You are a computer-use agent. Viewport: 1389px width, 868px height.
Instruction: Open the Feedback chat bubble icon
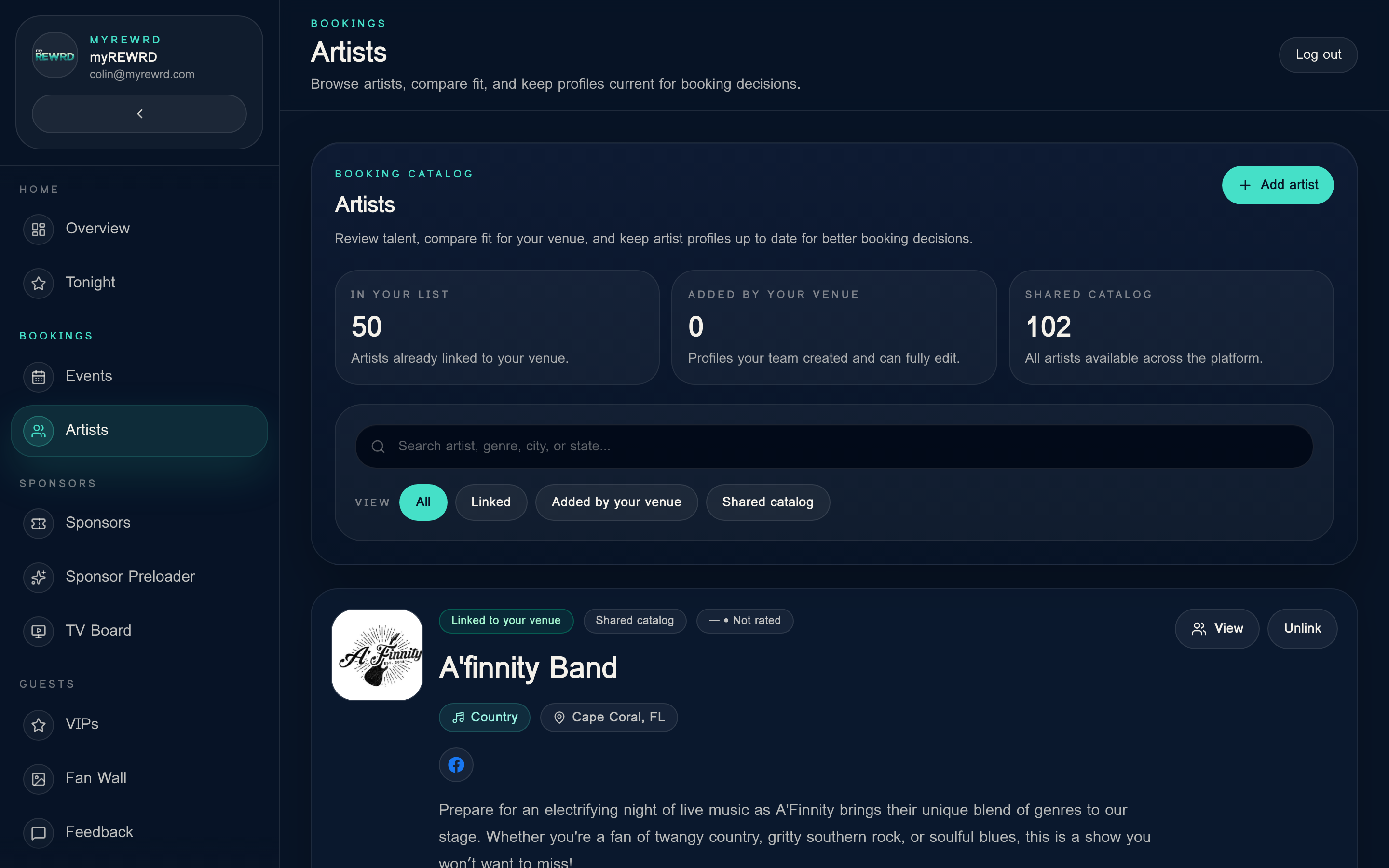point(38,832)
